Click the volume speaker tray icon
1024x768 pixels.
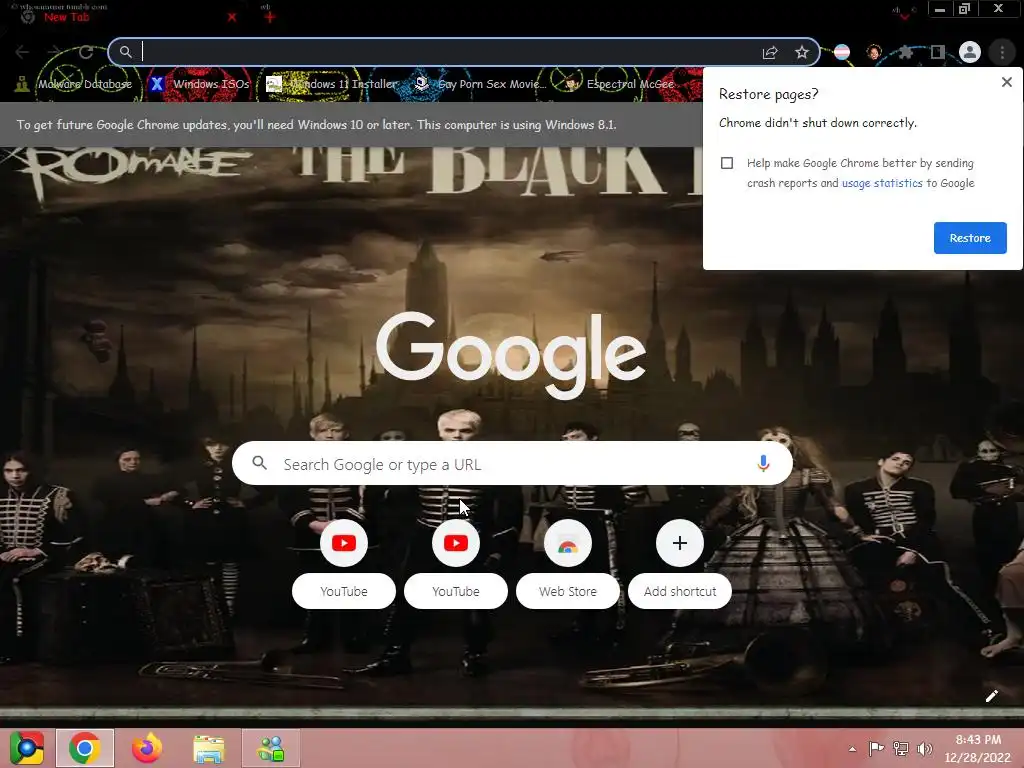[x=925, y=748]
